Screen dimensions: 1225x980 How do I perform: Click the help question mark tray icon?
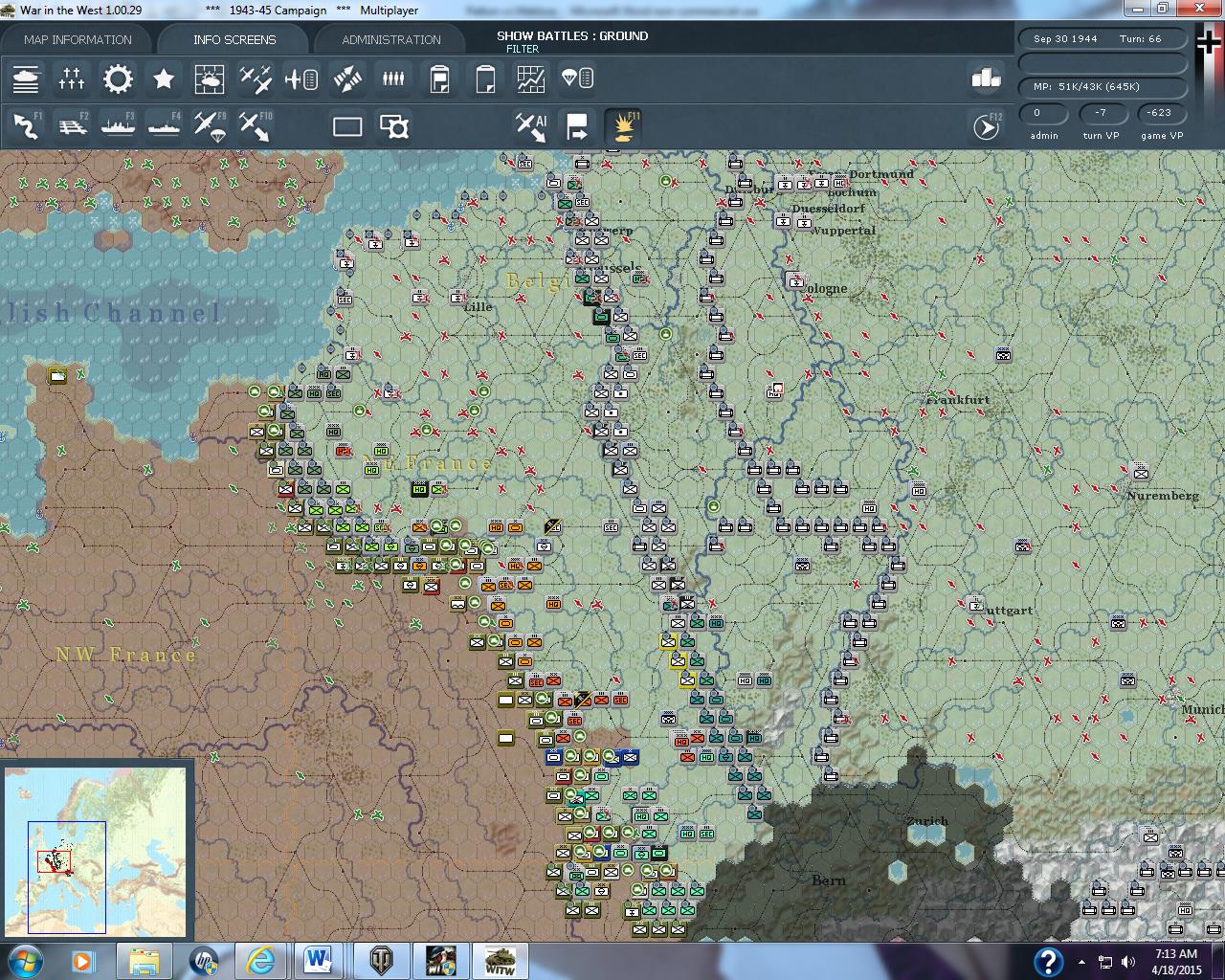1049,962
